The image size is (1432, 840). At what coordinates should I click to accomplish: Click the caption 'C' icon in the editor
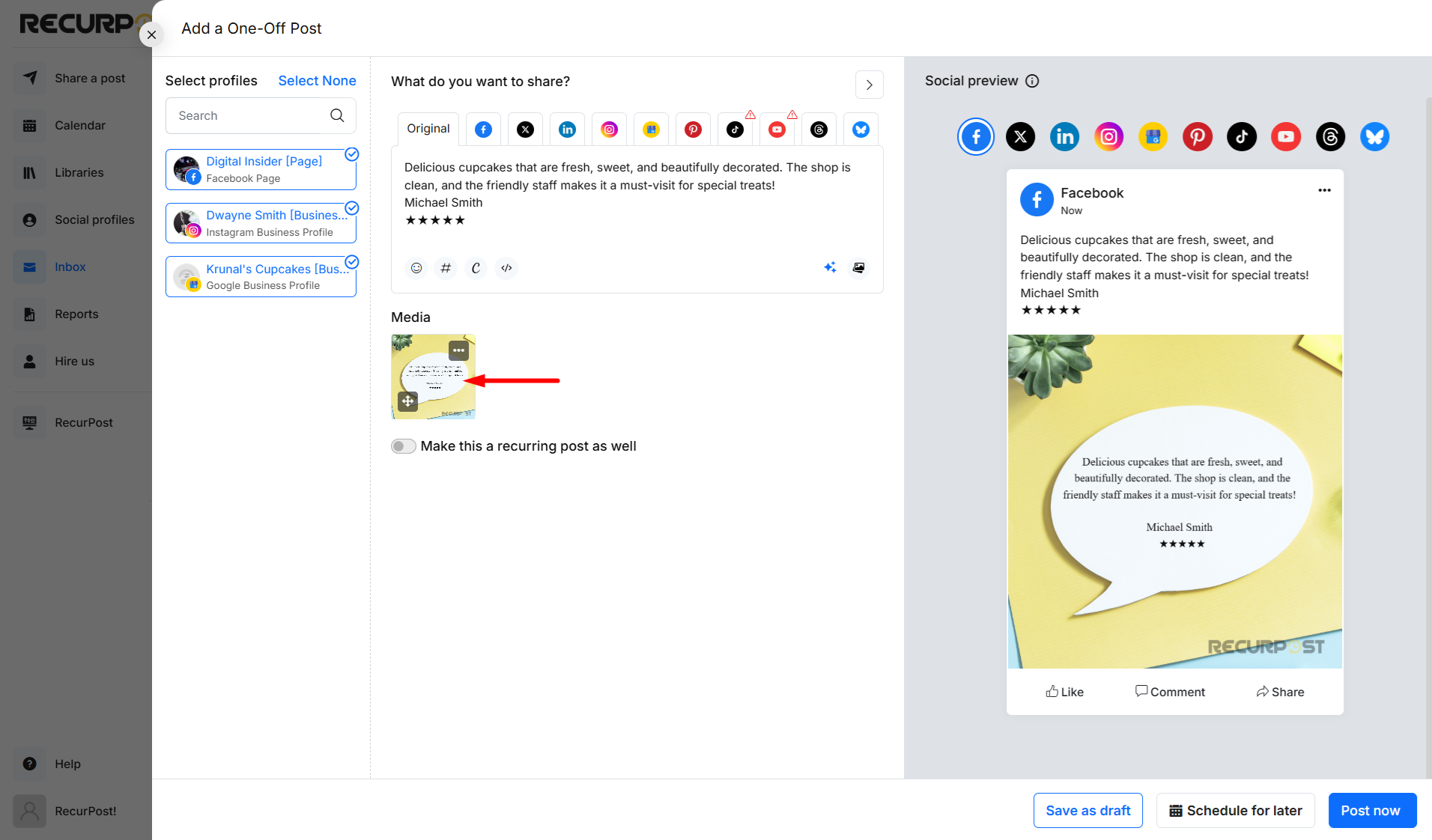pyautogui.click(x=476, y=268)
